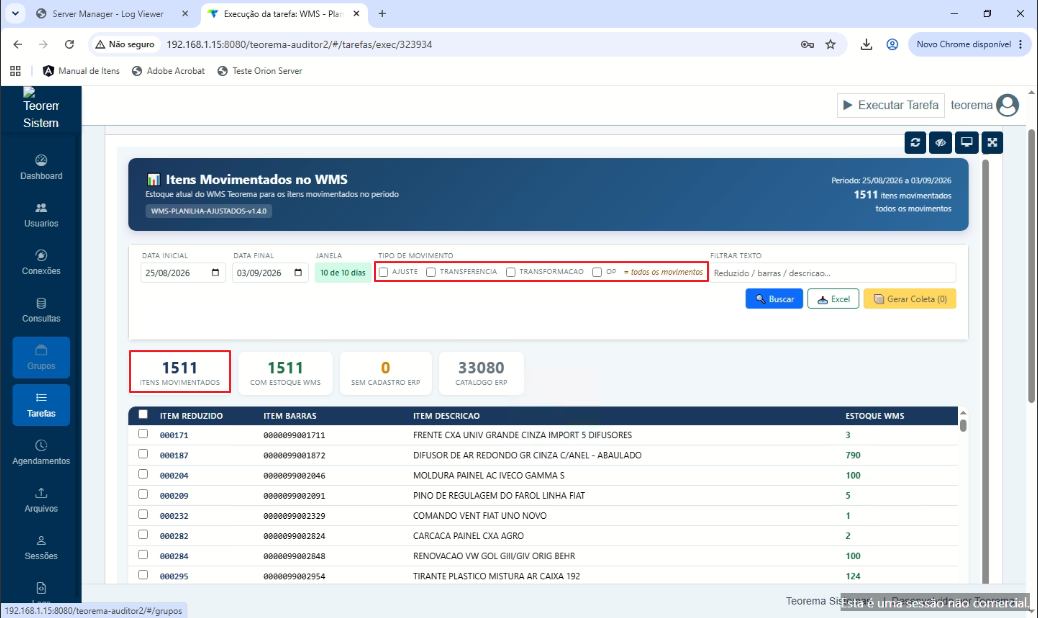
Task: Check the row checkbox for item 000204
Action: tap(143, 474)
